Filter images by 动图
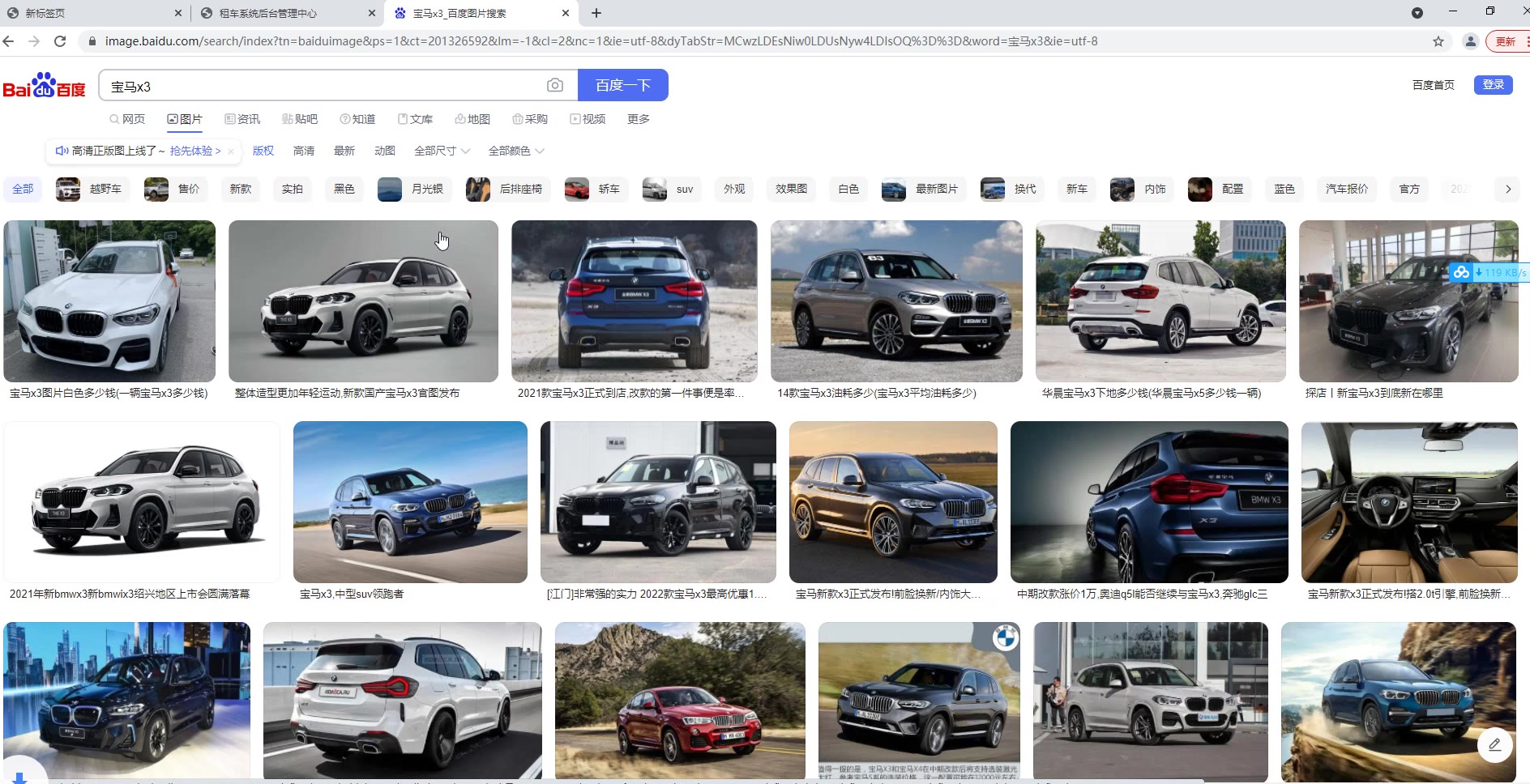 385,151
